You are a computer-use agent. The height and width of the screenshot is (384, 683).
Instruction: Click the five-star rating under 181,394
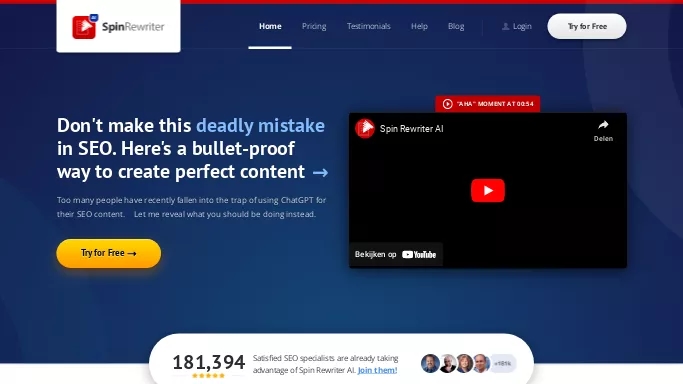pos(209,375)
